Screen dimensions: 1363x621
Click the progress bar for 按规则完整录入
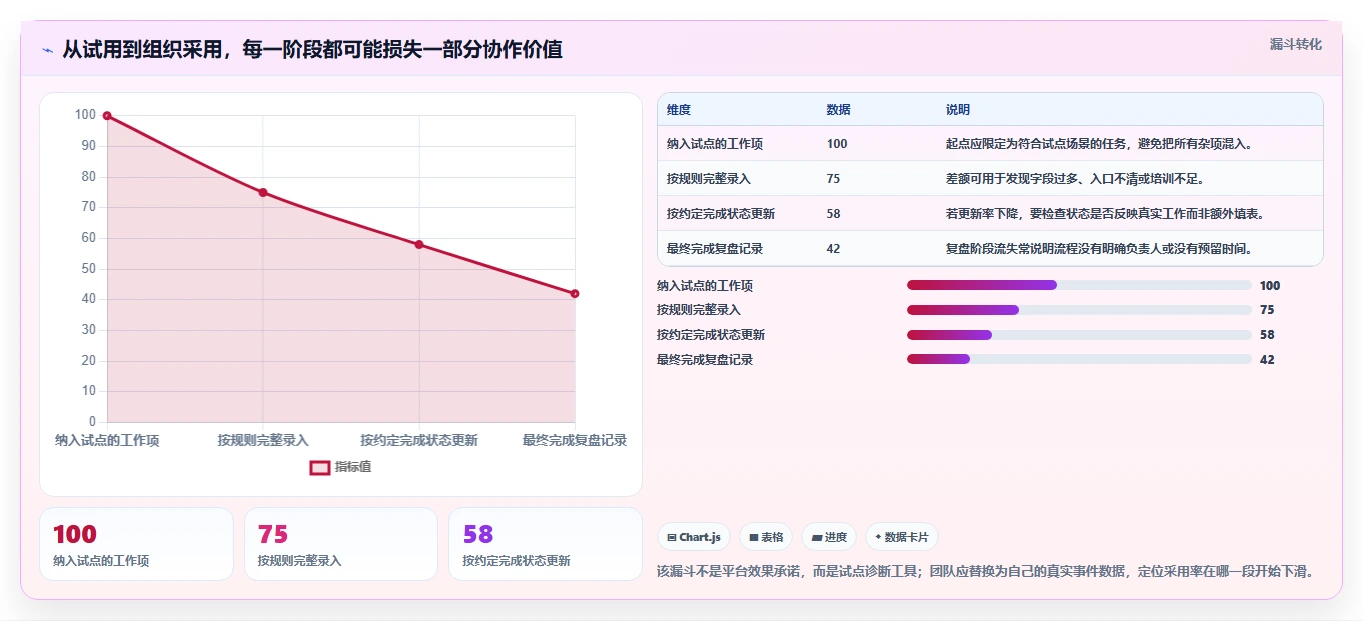1079,310
